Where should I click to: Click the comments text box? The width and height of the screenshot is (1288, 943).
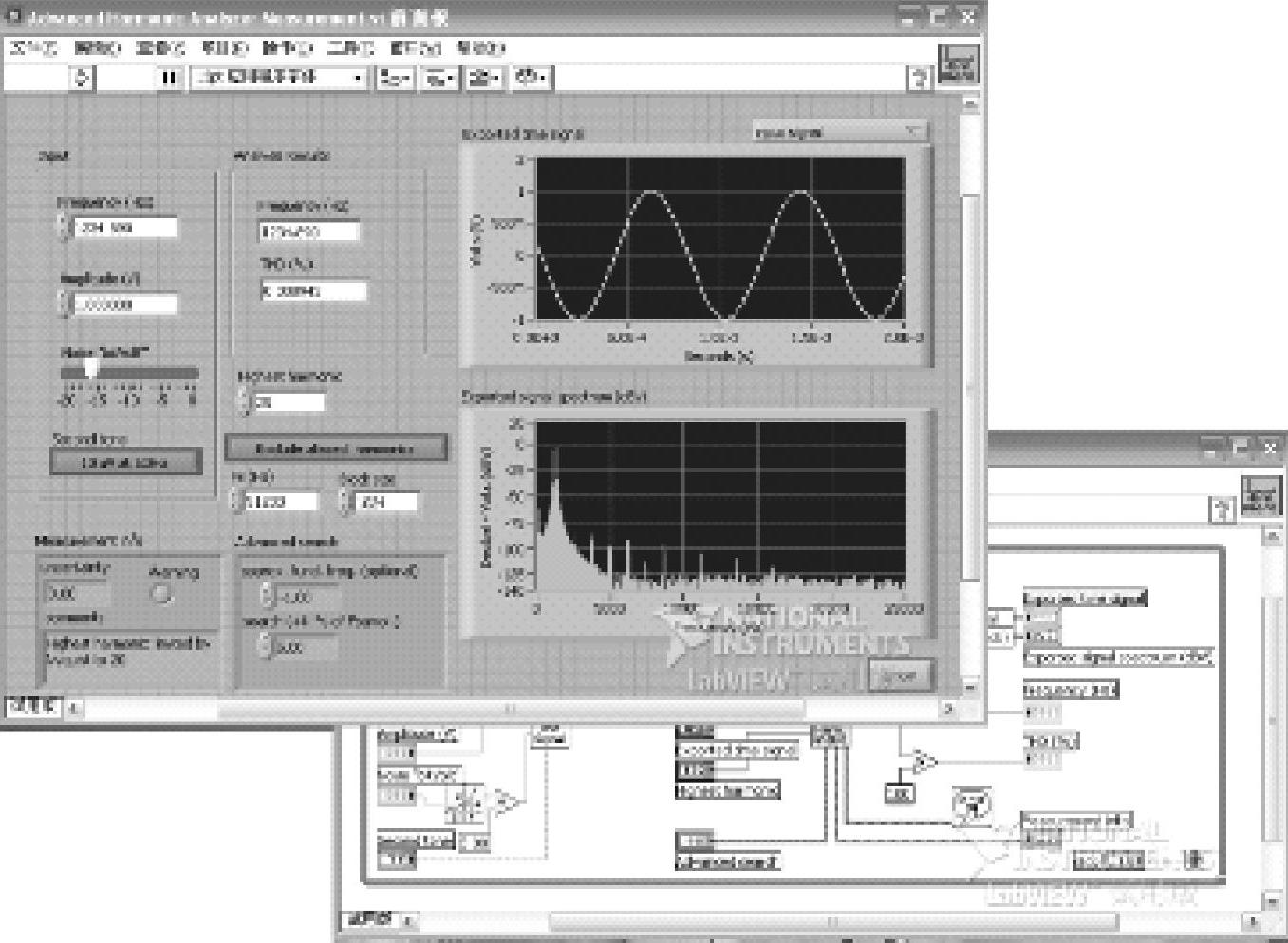point(128,655)
